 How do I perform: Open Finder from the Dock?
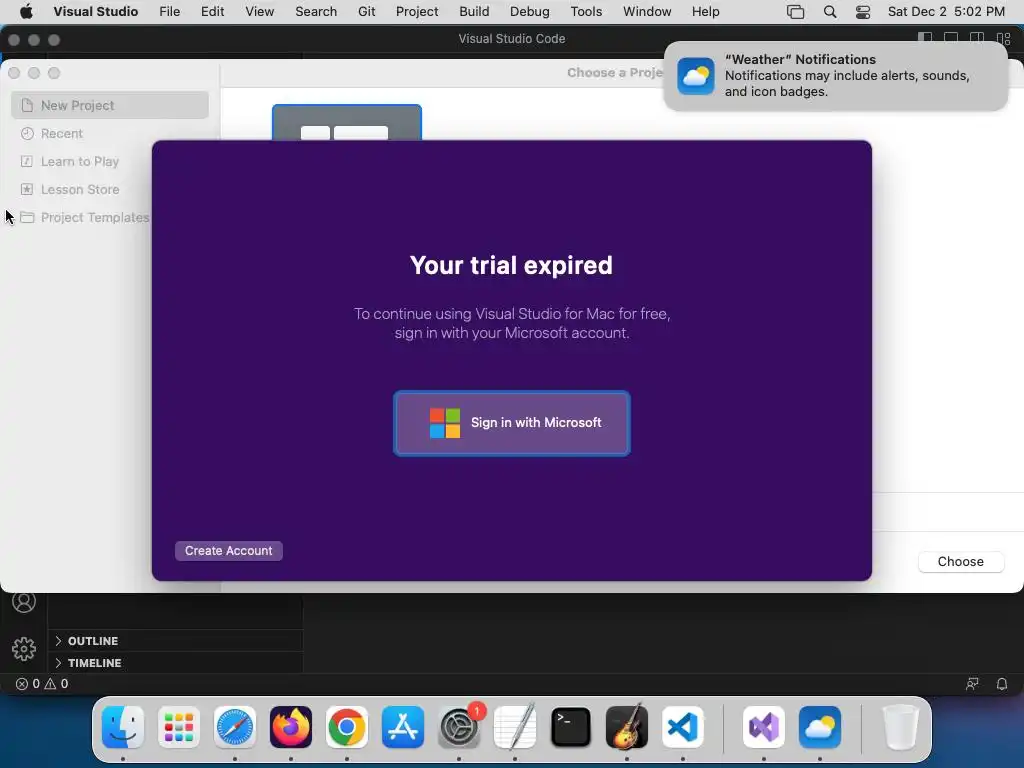coord(123,727)
